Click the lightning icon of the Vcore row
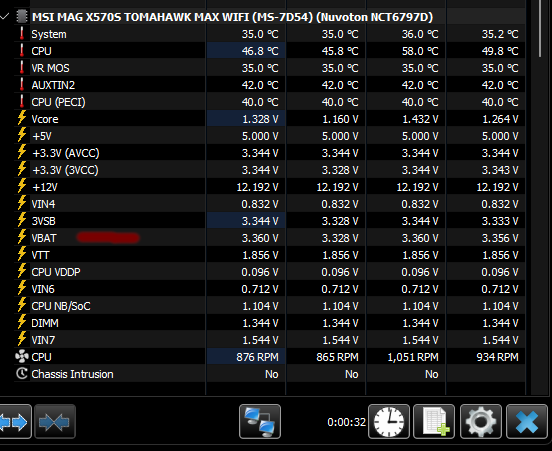Screen dimensions: 552x451 [x=22, y=118]
